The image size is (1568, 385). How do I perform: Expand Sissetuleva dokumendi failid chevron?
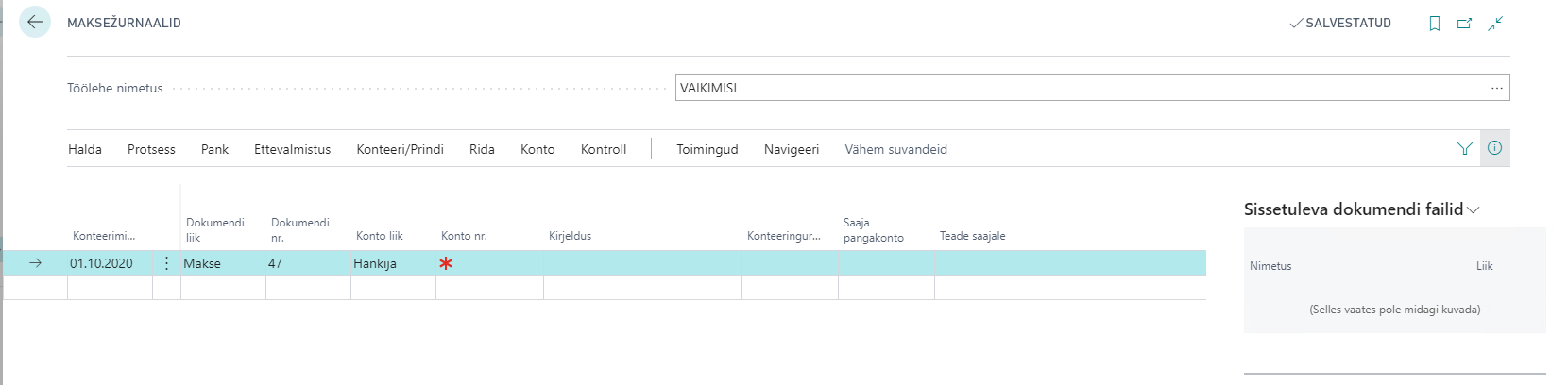pyautogui.click(x=1474, y=209)
